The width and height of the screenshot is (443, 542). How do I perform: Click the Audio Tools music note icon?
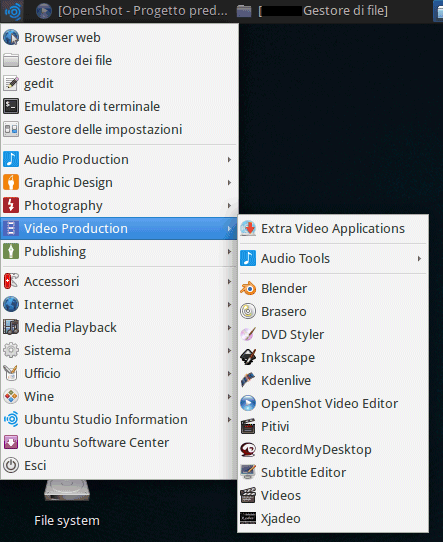(248, 259)
